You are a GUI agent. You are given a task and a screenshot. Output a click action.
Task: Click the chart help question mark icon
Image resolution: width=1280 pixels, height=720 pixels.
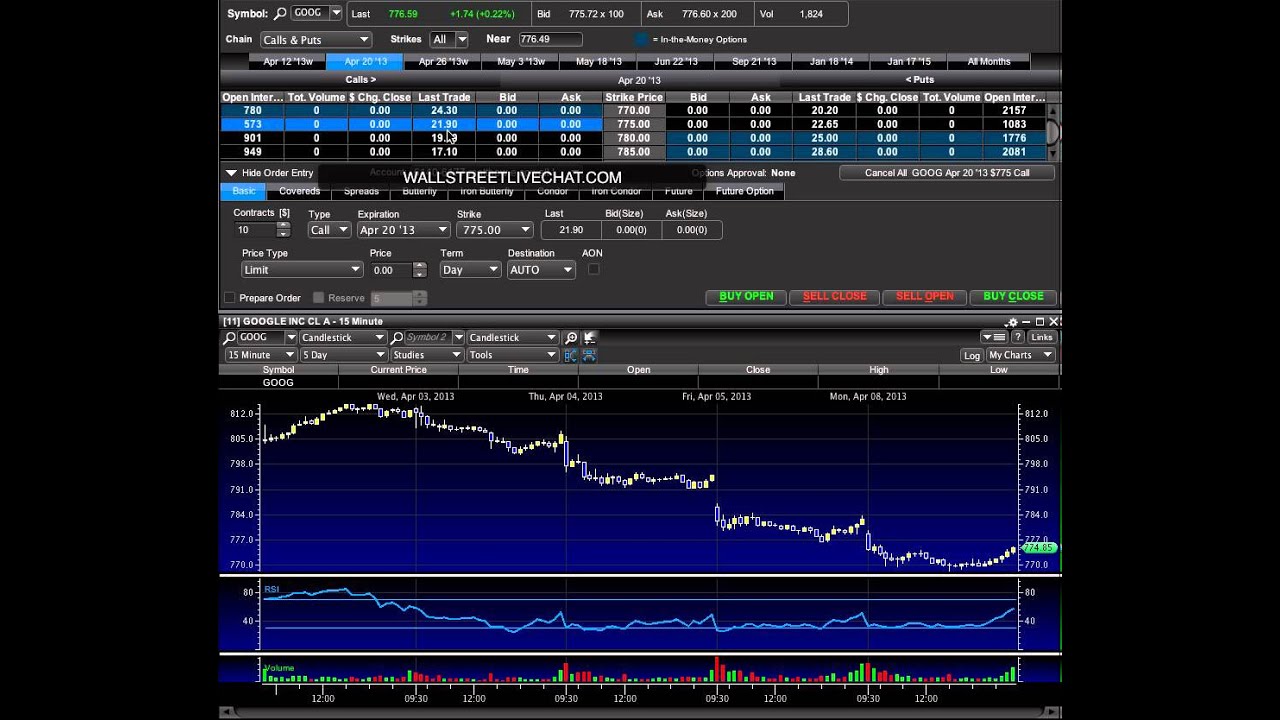point(1018,338)
